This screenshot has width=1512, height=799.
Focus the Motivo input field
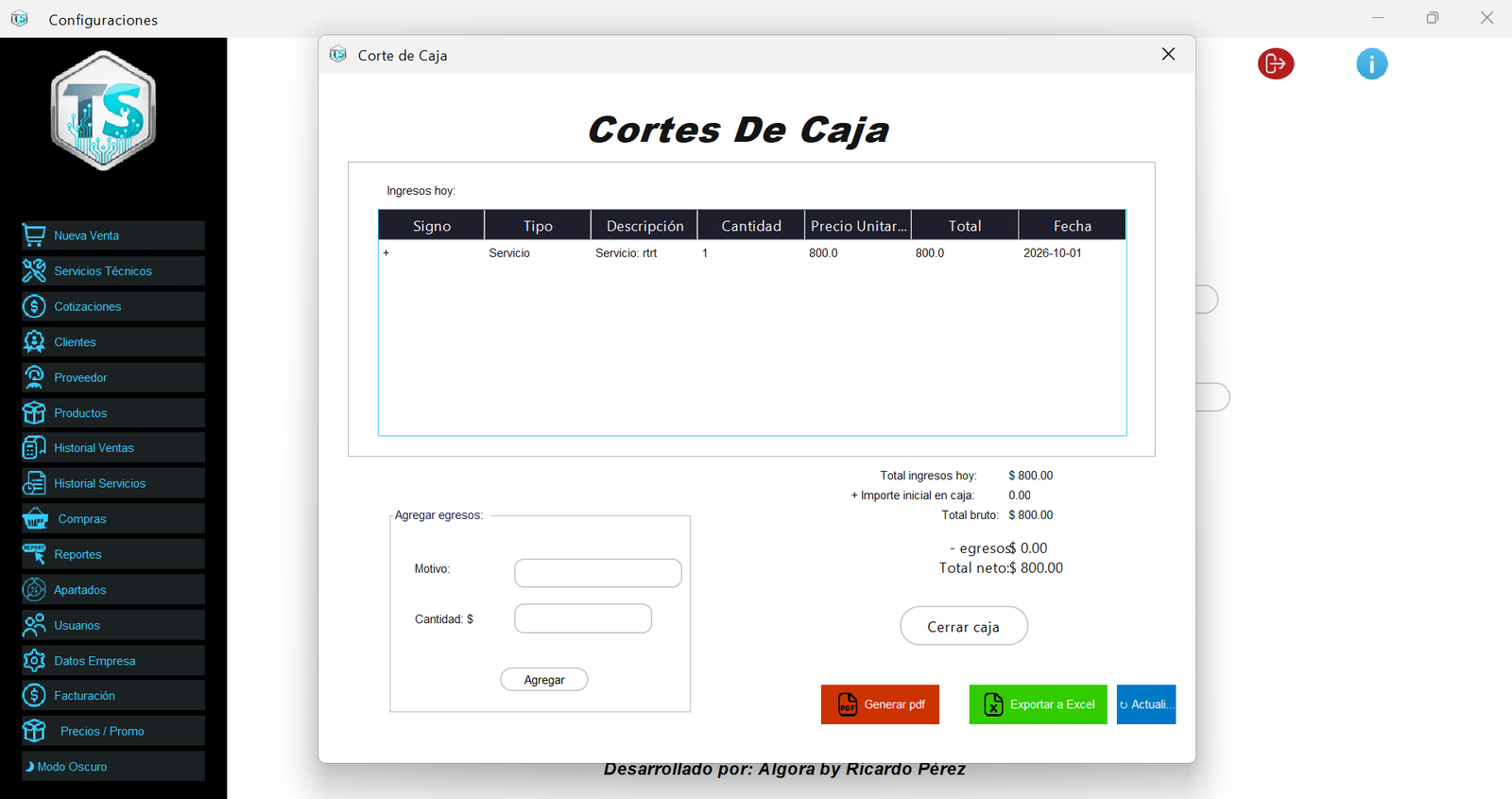coord(598,573)
